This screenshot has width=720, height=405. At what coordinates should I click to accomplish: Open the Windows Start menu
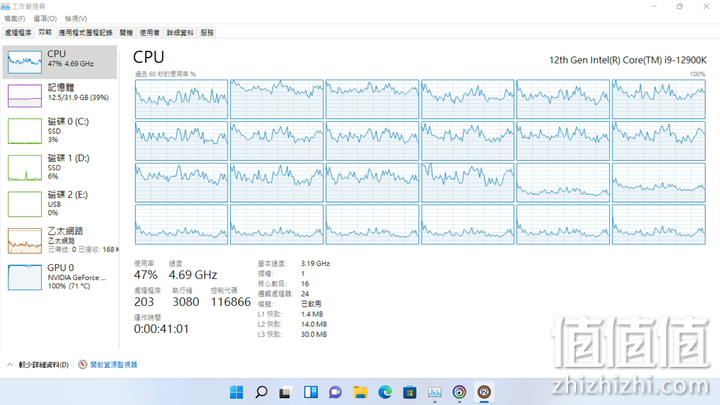click(236, 392)
